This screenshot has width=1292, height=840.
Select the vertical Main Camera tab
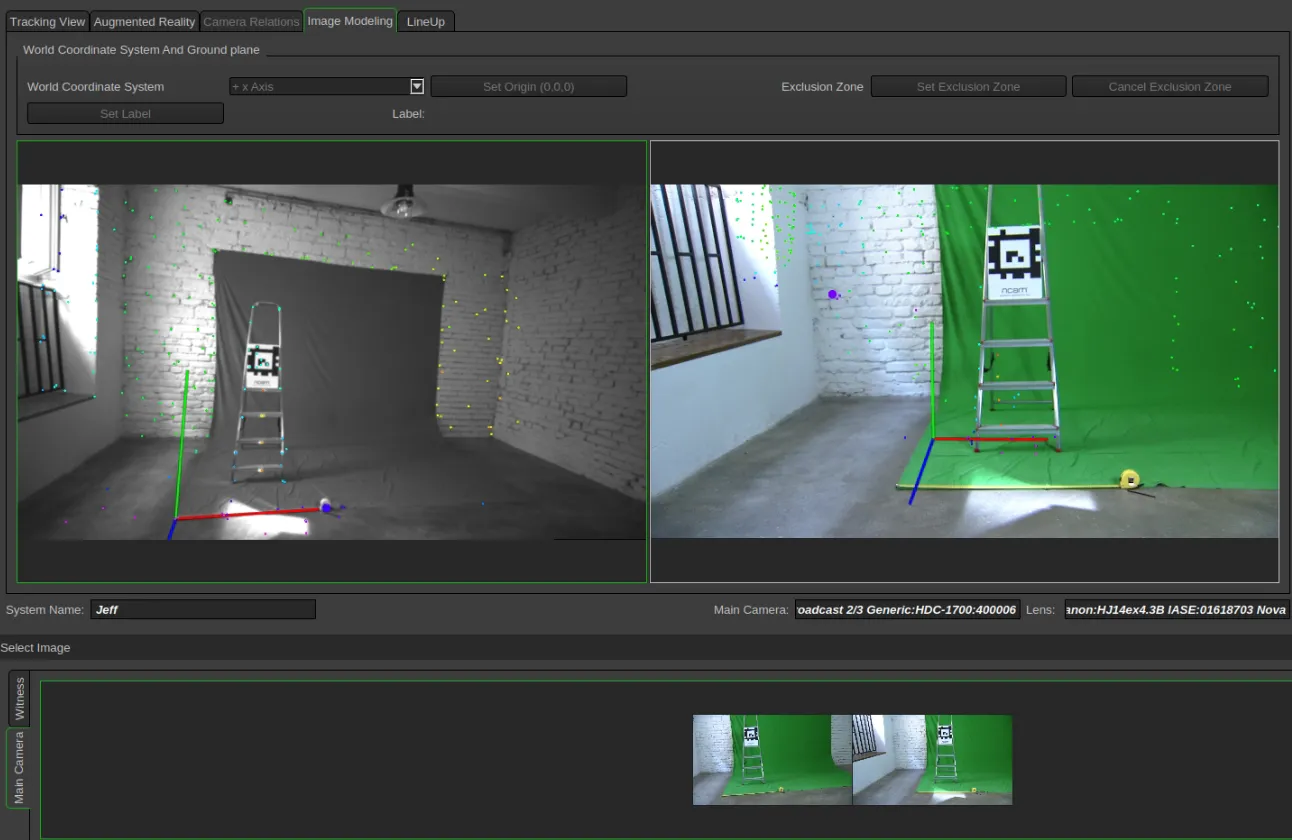(17, 768)
